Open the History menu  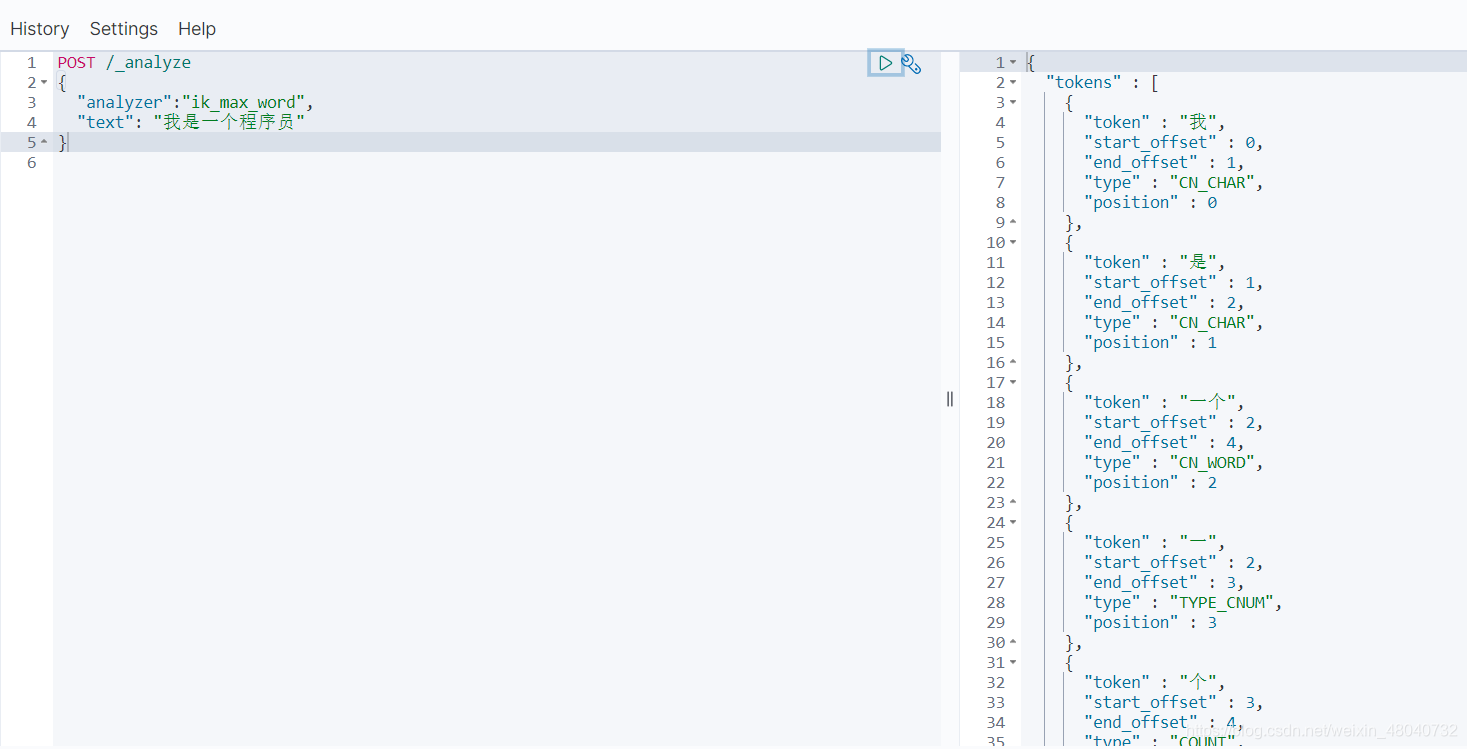pos(40,29)
